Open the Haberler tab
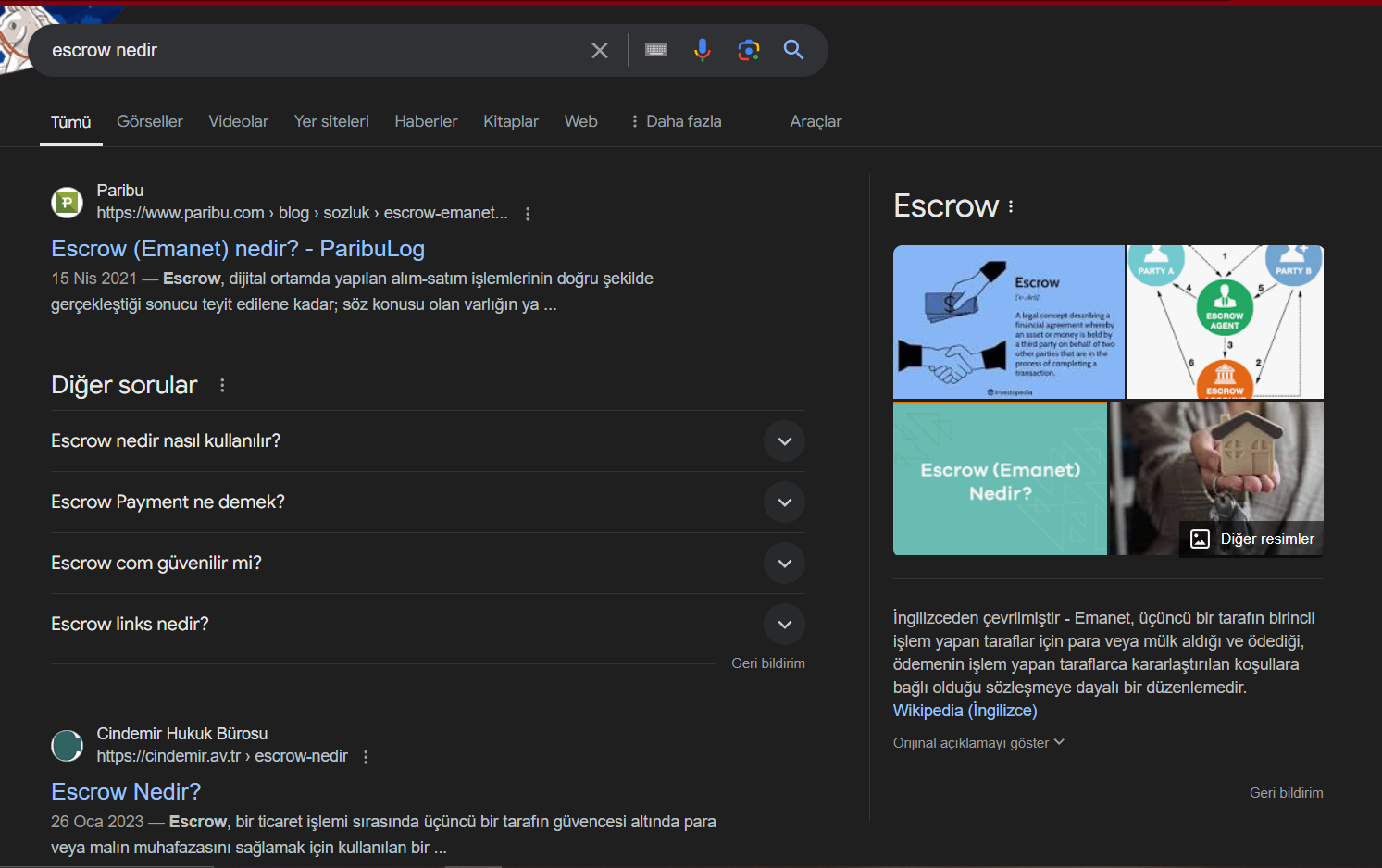Viewport: 1382px width, 868px height. (x=426, y=121)
